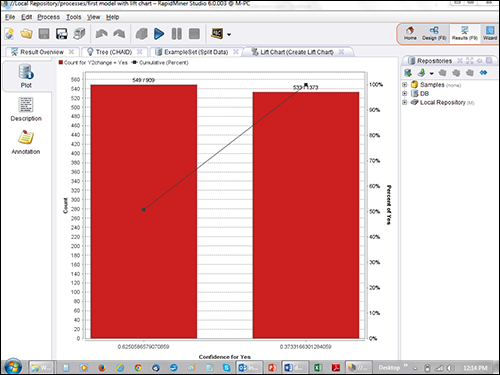Switch to the Result Overview tab

pyautogui.click(x=42, y=52)
